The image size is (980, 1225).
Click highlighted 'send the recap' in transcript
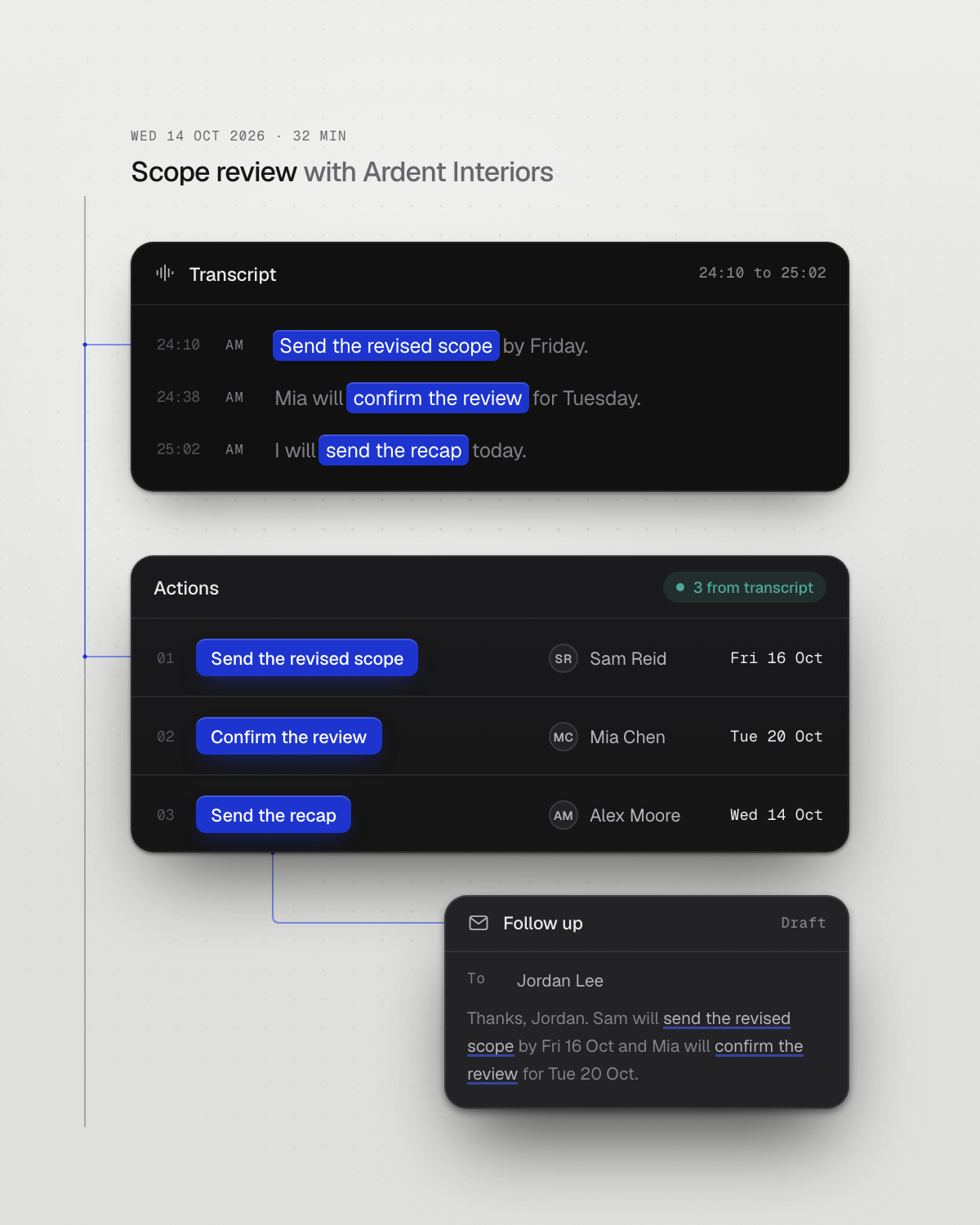[x=394, y=450]
